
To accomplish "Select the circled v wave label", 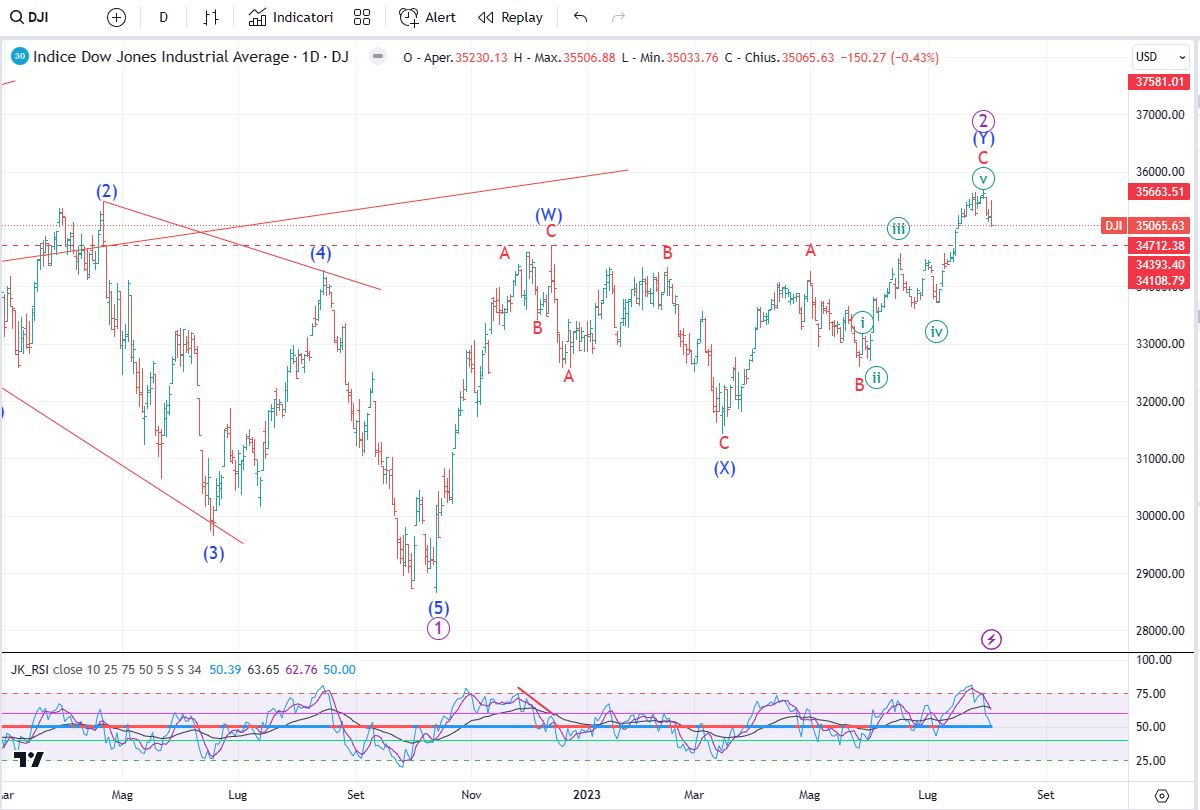I will 983,179.
